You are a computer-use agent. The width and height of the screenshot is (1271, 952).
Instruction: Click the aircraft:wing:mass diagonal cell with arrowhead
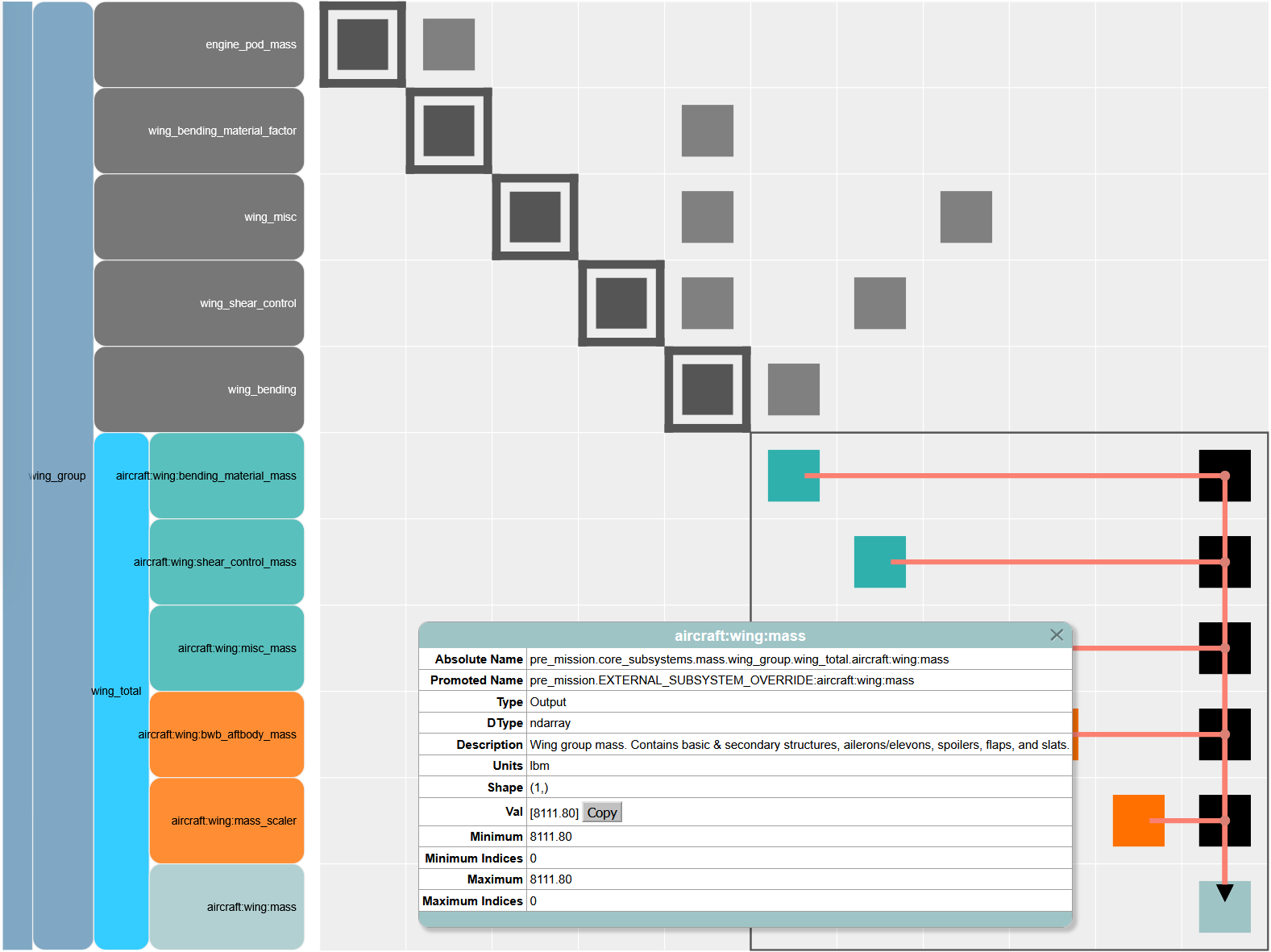[x=1224, y=907]
